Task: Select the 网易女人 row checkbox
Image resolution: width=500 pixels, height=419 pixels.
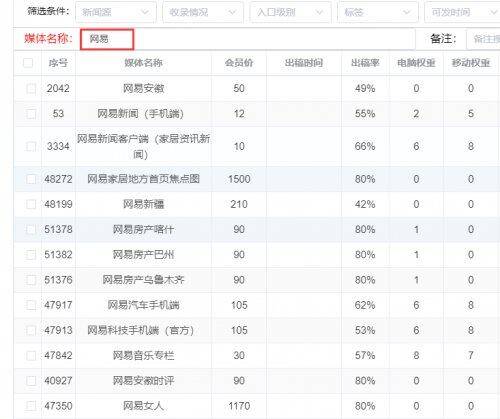Action: (31, 406)
